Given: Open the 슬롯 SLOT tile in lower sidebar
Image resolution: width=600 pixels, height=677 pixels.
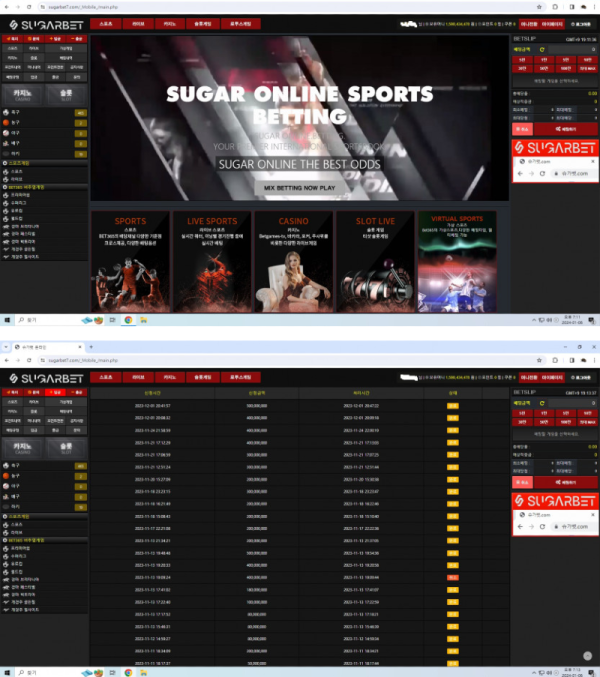Looking at the screenshot, I should [x=66, y=448].
